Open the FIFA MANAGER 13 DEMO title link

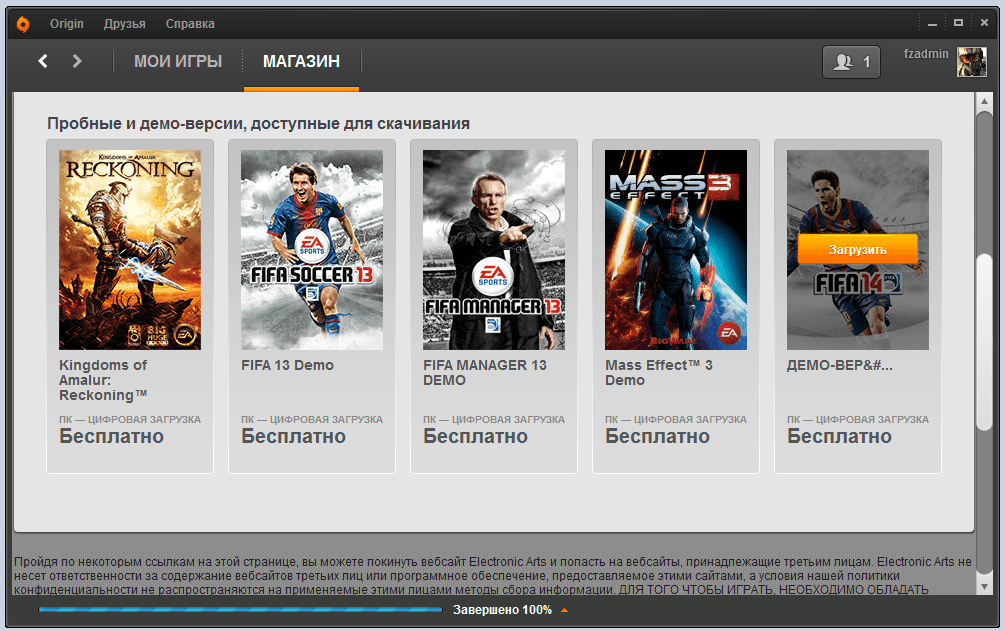[x=485, y=373]
